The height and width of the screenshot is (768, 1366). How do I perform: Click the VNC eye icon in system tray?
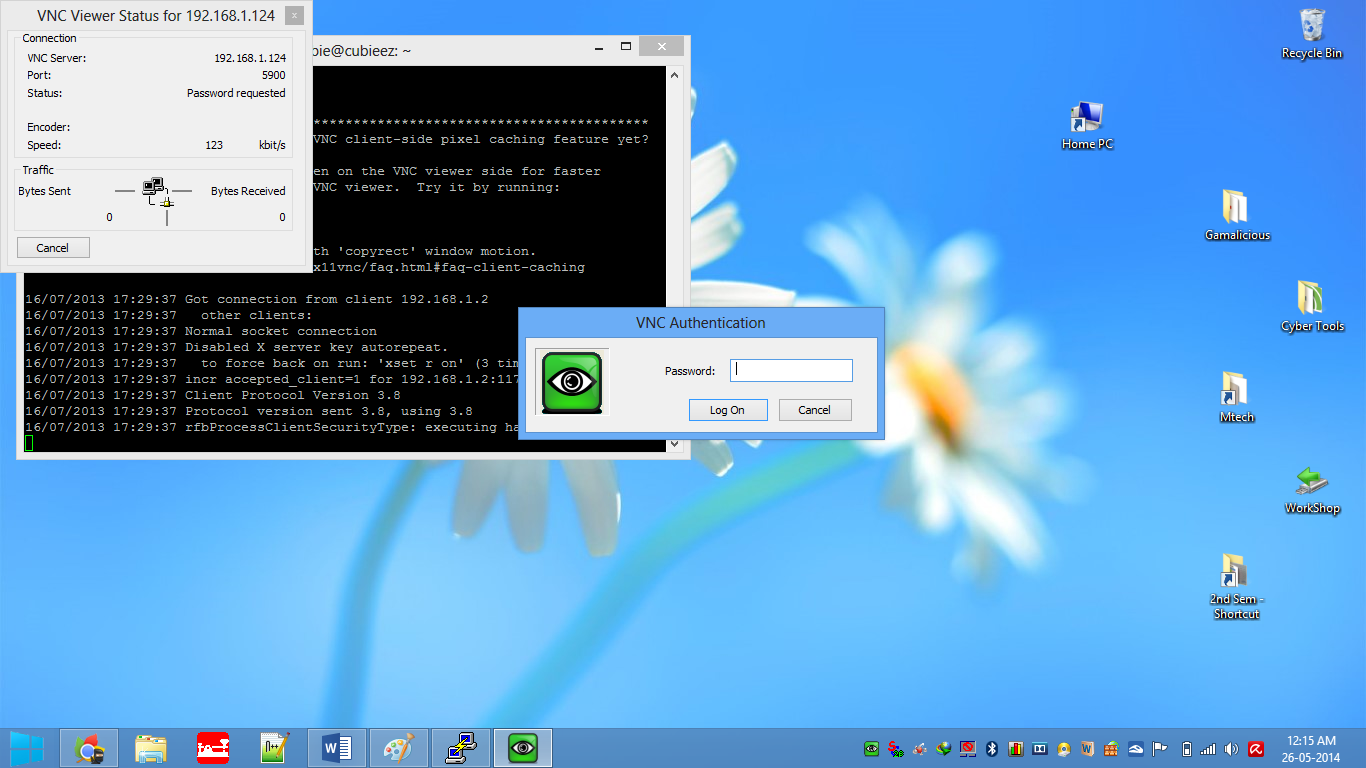click(x=871, y=749)
